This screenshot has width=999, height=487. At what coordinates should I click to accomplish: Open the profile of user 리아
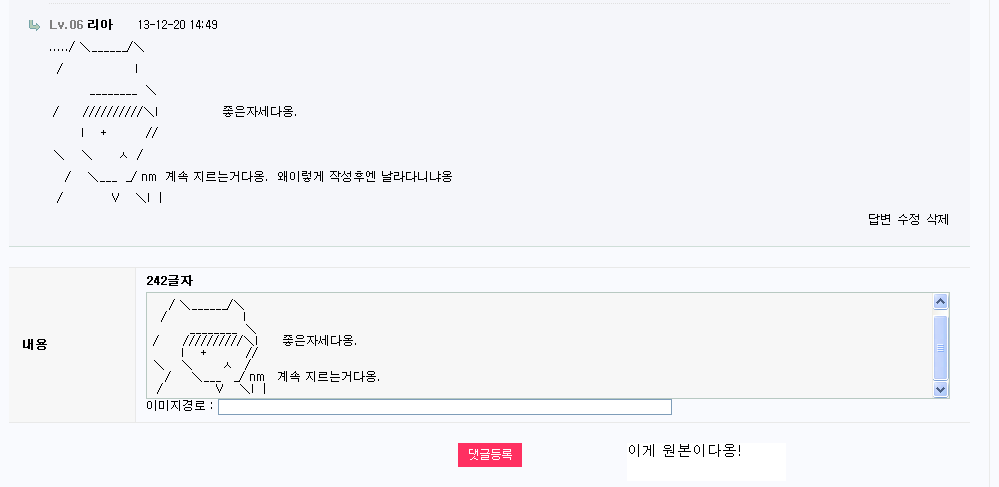pos(100,25)
